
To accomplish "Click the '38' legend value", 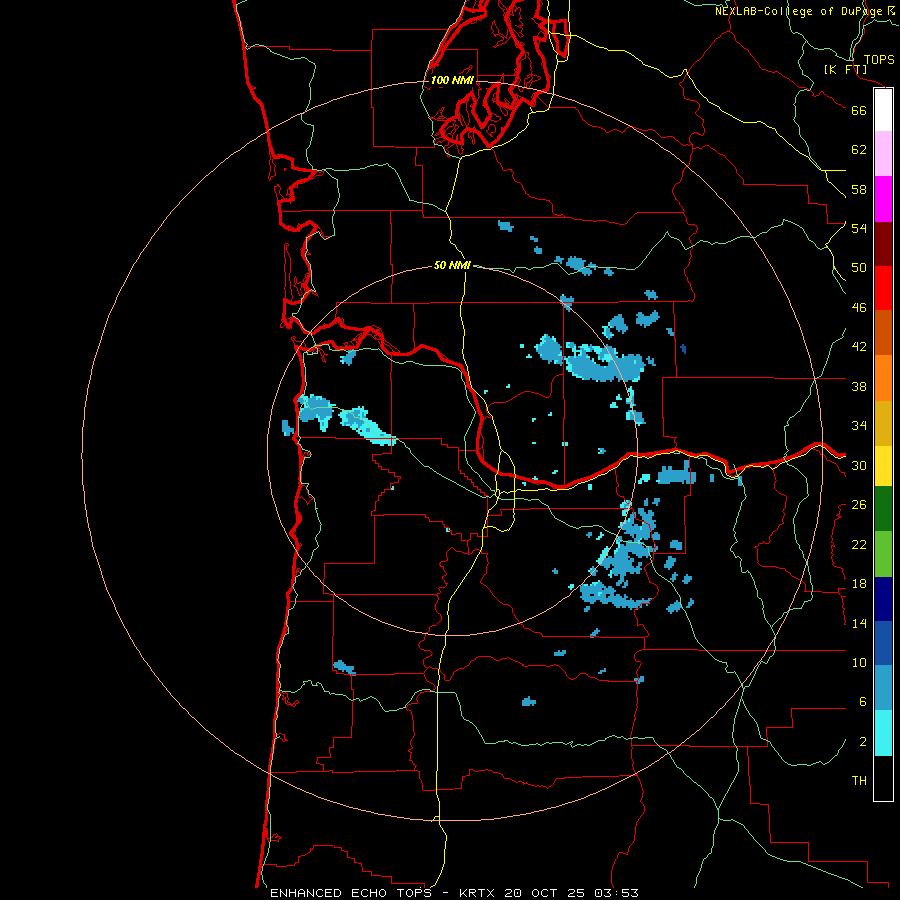I will tap(859, 386).
